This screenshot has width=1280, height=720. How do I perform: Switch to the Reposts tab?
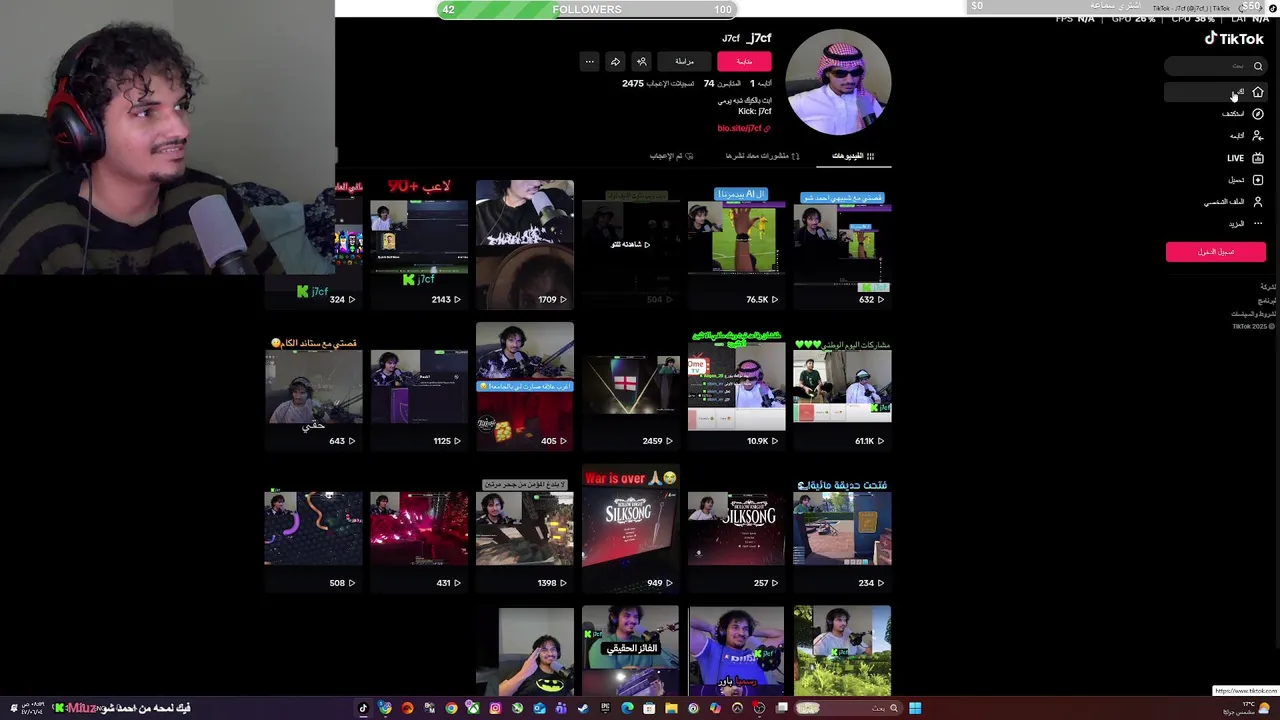[x=763, y=156]
